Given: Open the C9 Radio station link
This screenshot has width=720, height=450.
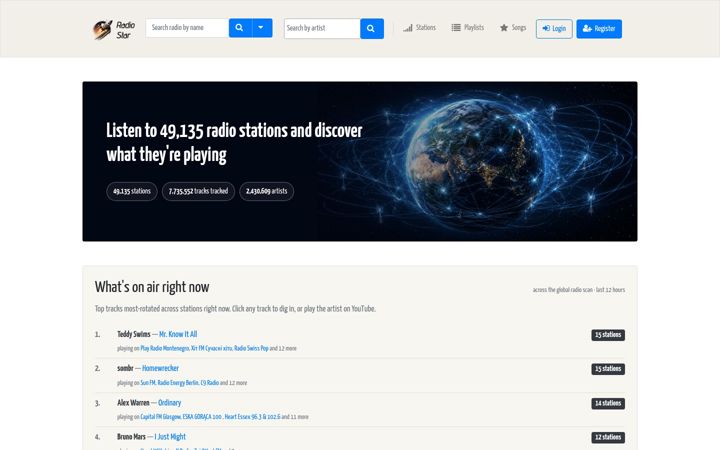Looking at the screenshot, I should click(x=209, y=383).
